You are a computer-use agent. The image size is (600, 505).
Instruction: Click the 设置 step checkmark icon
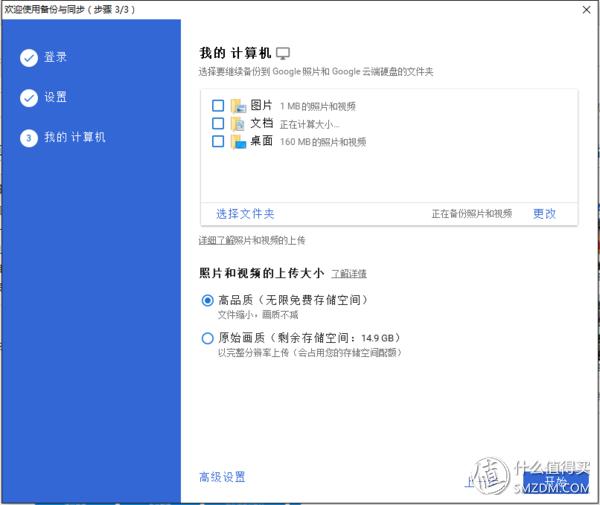tap(29, 98)
